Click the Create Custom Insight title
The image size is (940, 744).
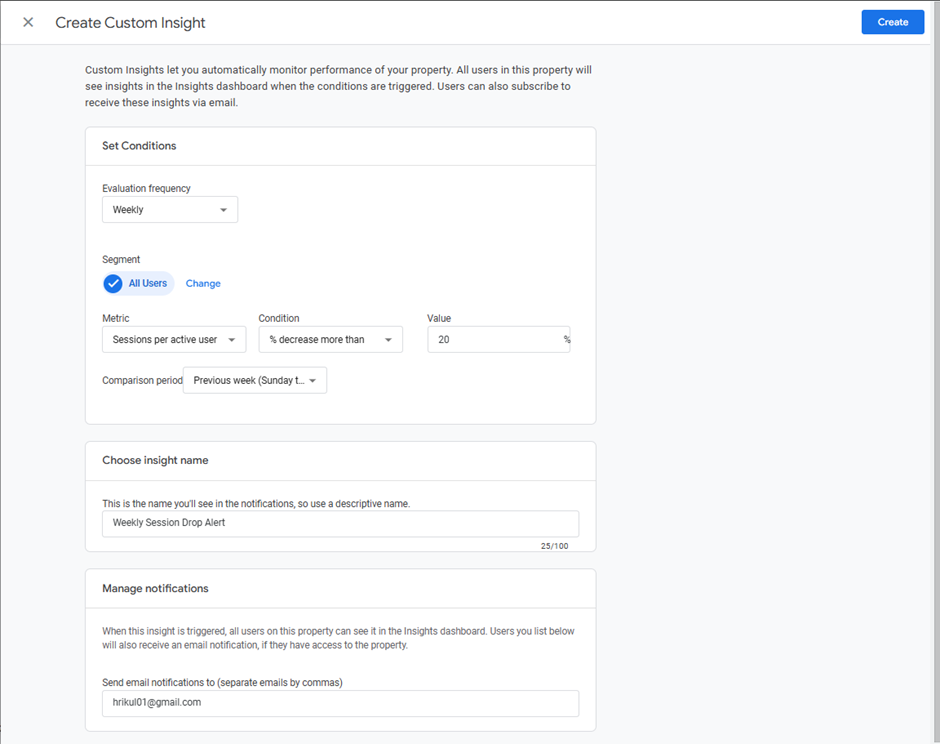(x=130, y=22)
